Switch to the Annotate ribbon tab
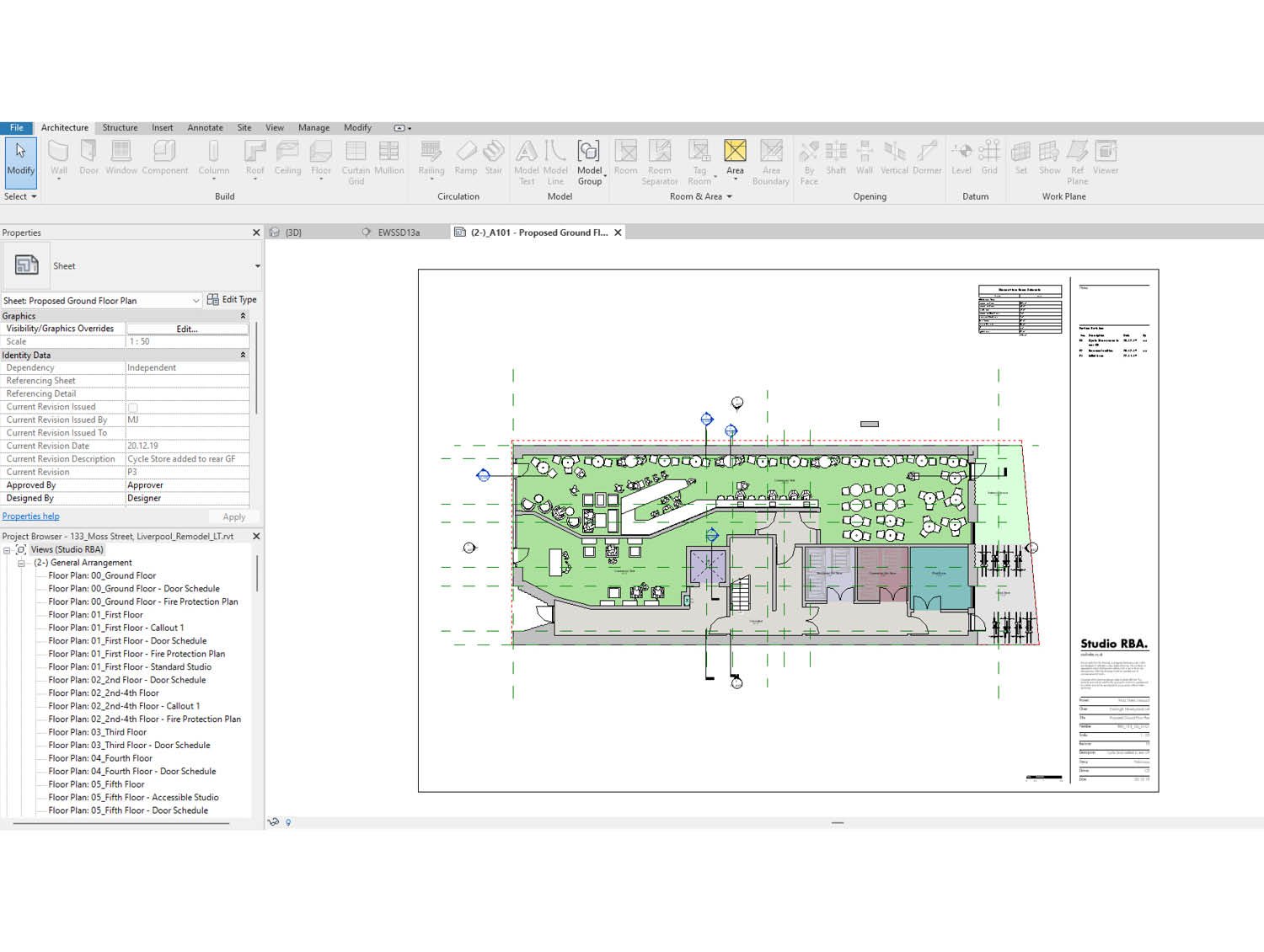This screenshot has height=952, width=1264. coord(205,127)
